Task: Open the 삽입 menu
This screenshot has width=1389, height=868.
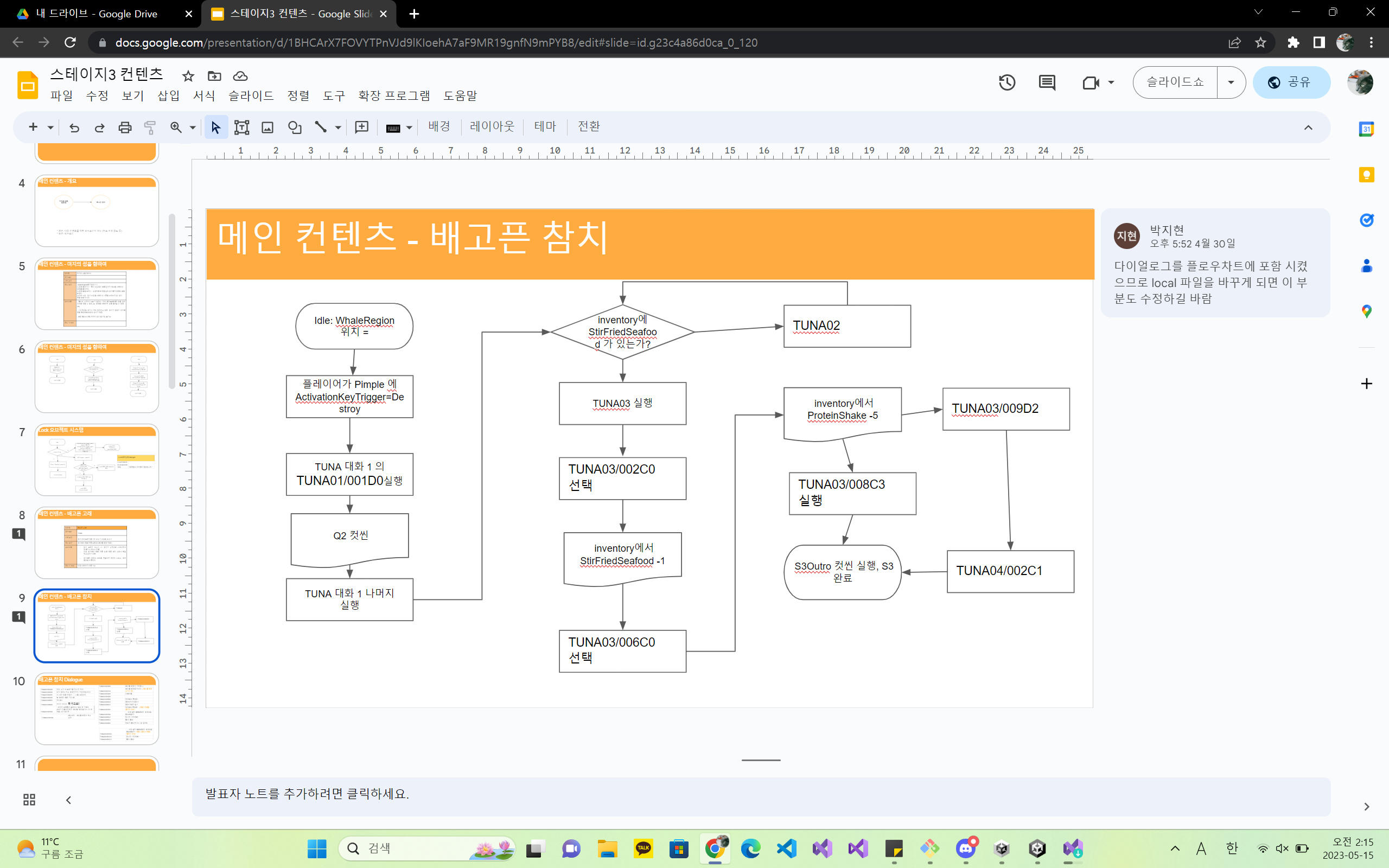Action: [169, 96]
